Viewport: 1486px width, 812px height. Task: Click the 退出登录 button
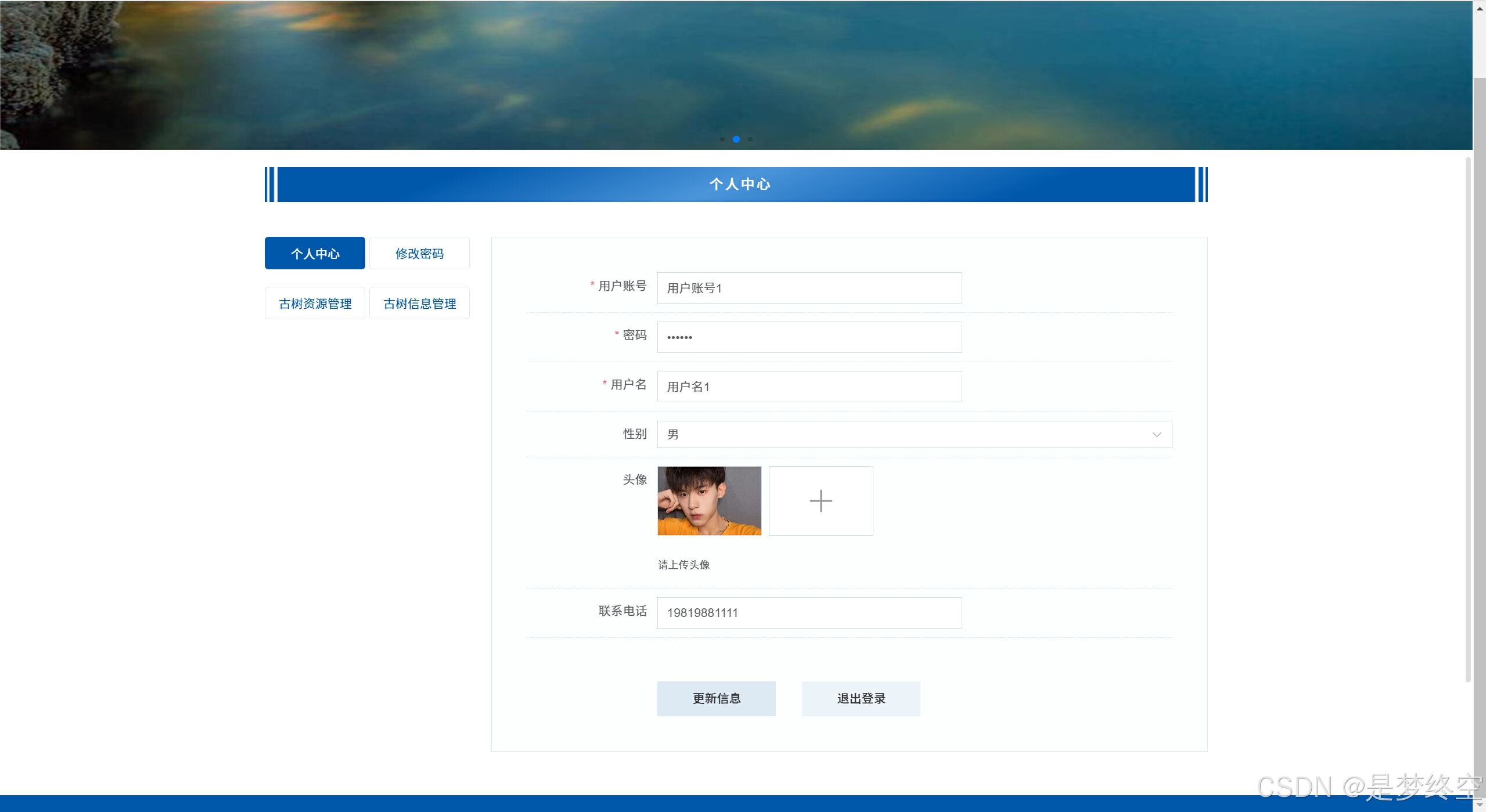861,699
